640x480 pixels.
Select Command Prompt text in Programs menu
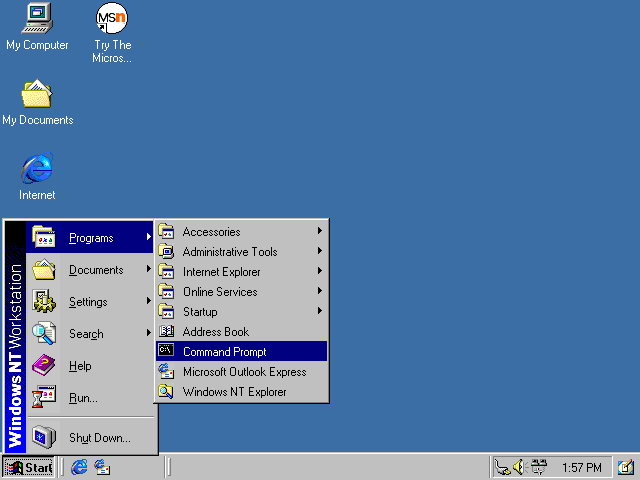click(x=224, y=352)
